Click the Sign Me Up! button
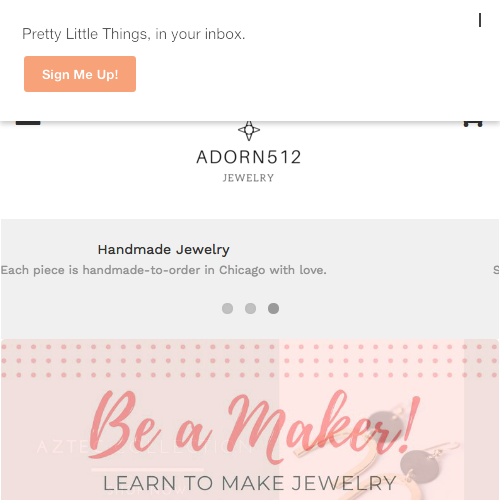The image size is (500, 500). (x=80, y=74)
